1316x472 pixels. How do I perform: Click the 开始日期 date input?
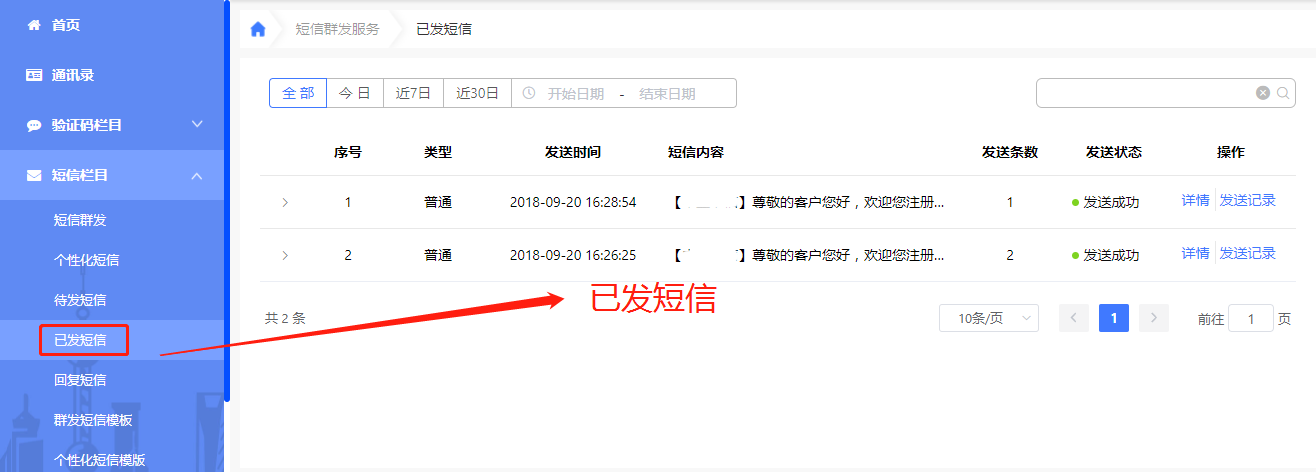coord(576,94)
